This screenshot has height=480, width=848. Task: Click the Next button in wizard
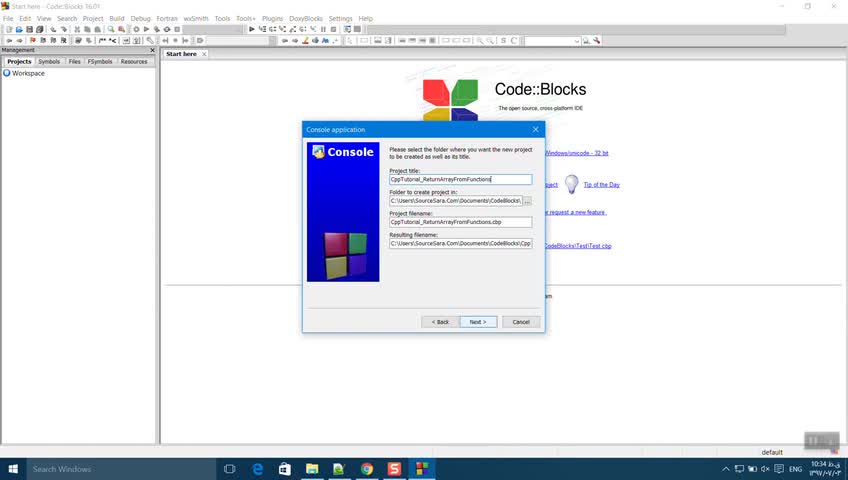[478, 322]
